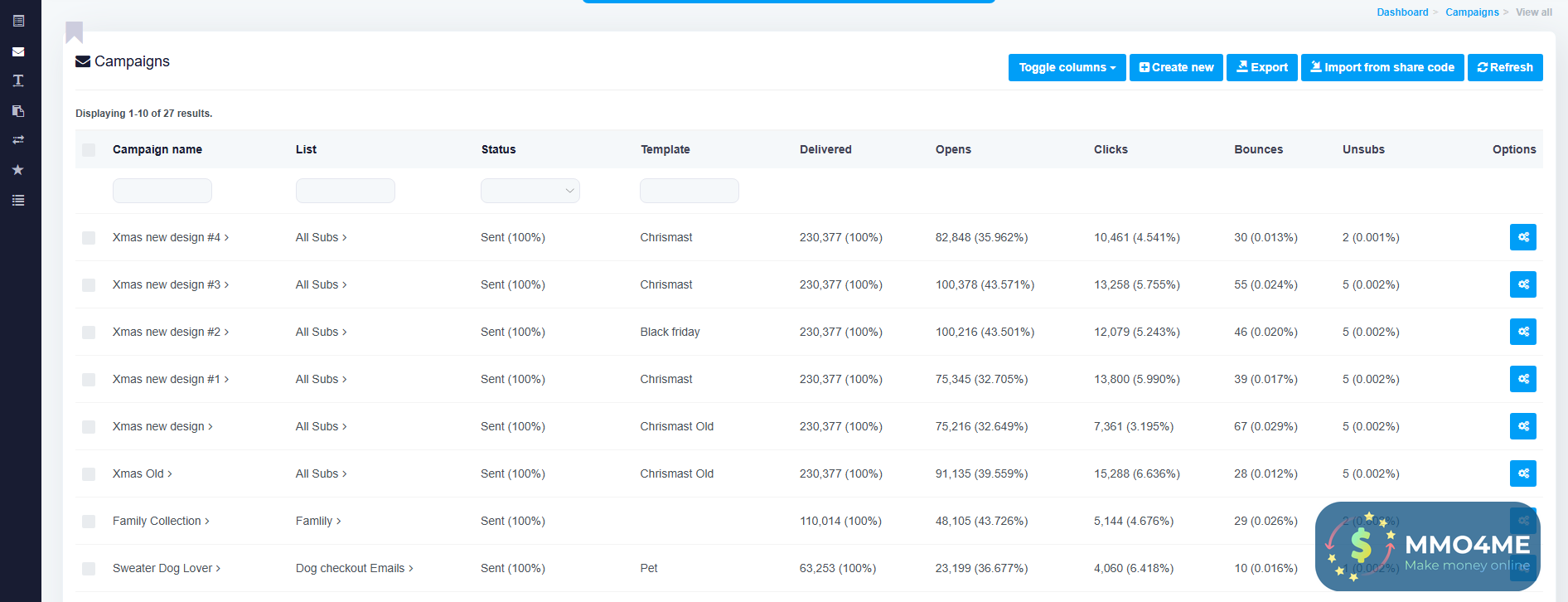Open the Xmas Old campaign

[143, 473]
